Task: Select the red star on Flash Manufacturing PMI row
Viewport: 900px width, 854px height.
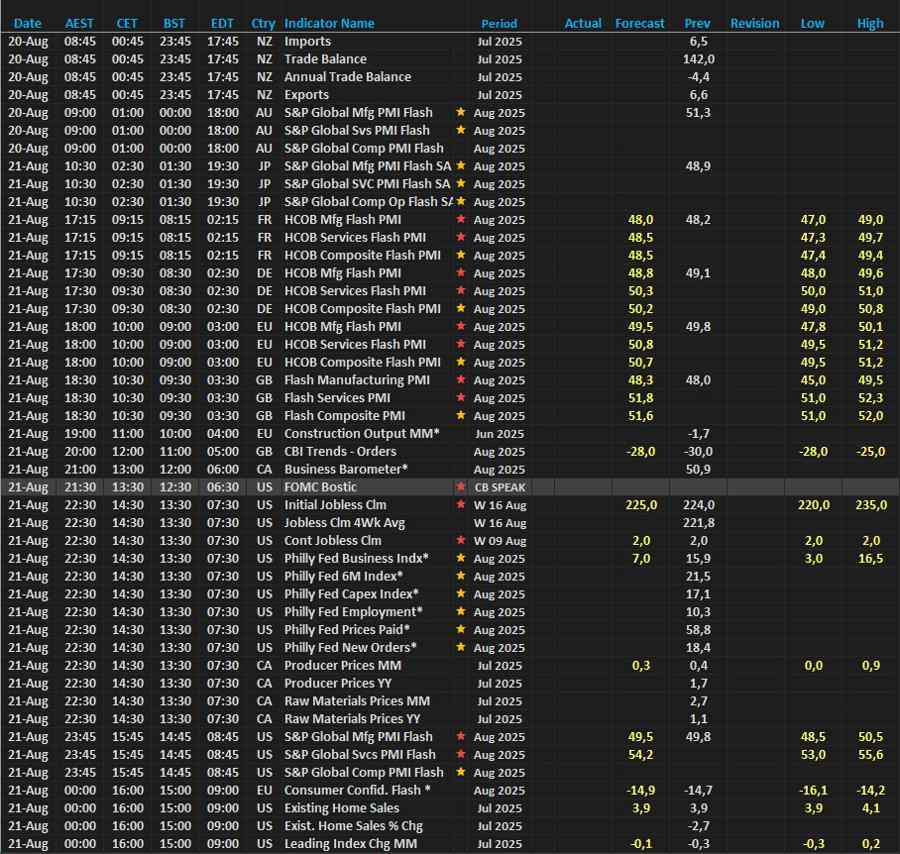Action: tap(461, 380)
